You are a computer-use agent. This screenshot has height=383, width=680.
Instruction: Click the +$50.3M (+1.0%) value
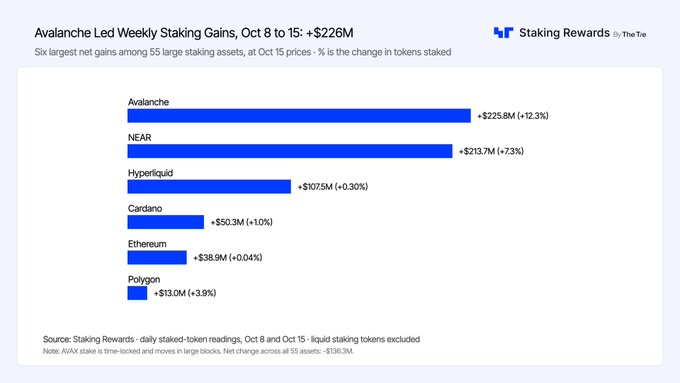[x=242, y=222]
